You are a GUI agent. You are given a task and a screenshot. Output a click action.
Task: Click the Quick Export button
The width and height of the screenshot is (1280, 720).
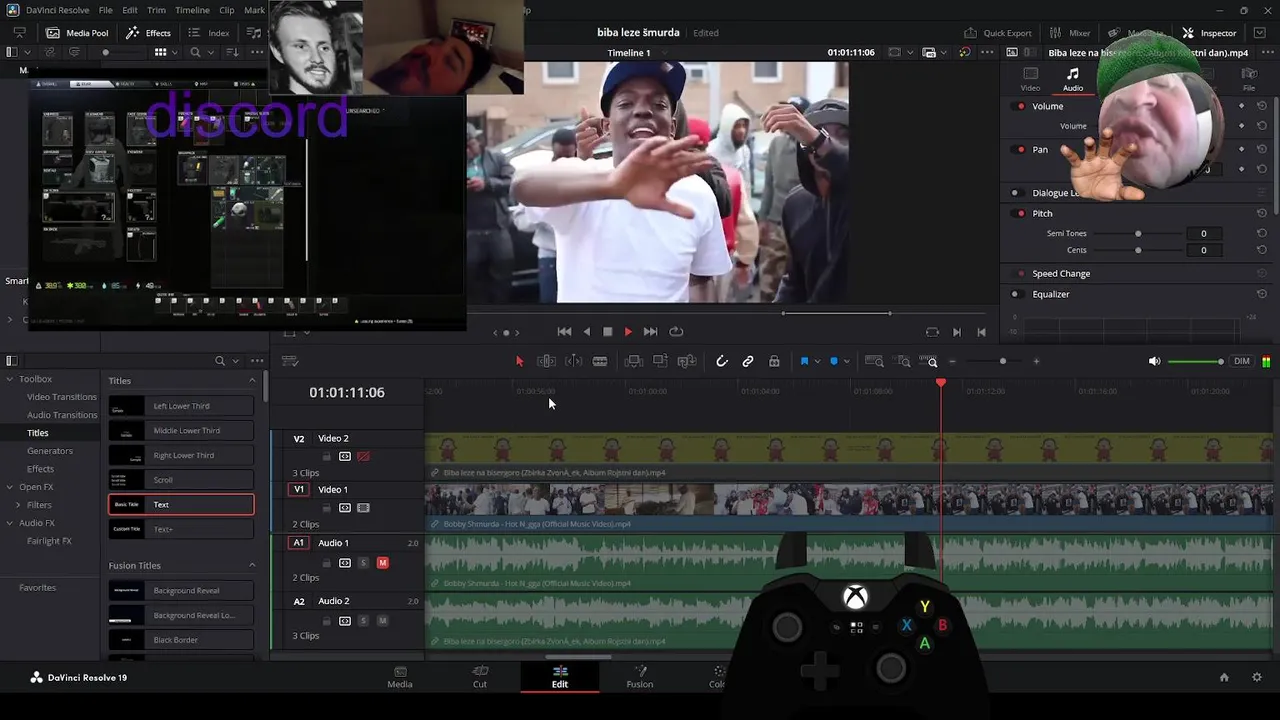click(998, 33)
